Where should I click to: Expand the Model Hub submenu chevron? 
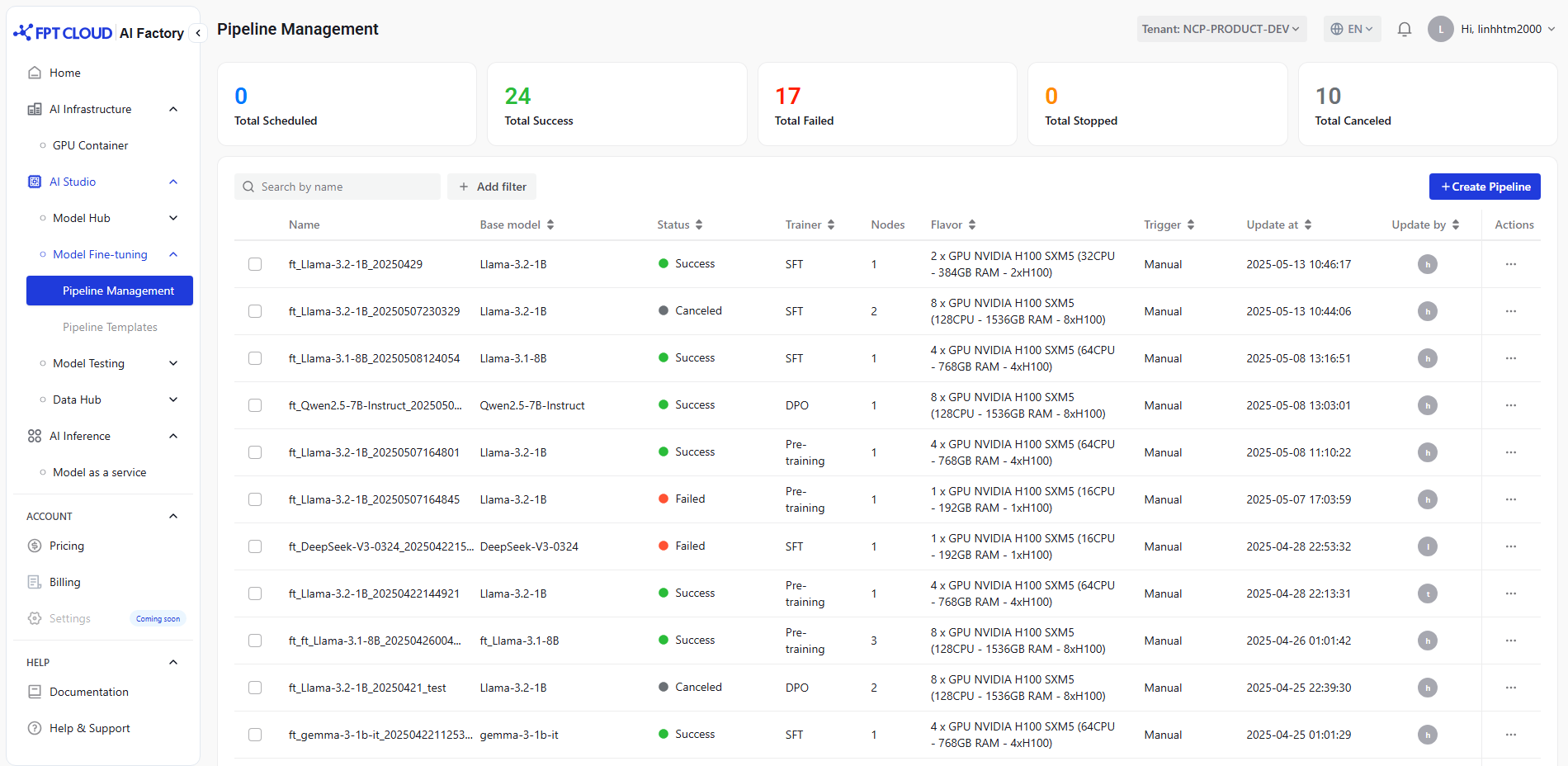(x=173, y=218)
